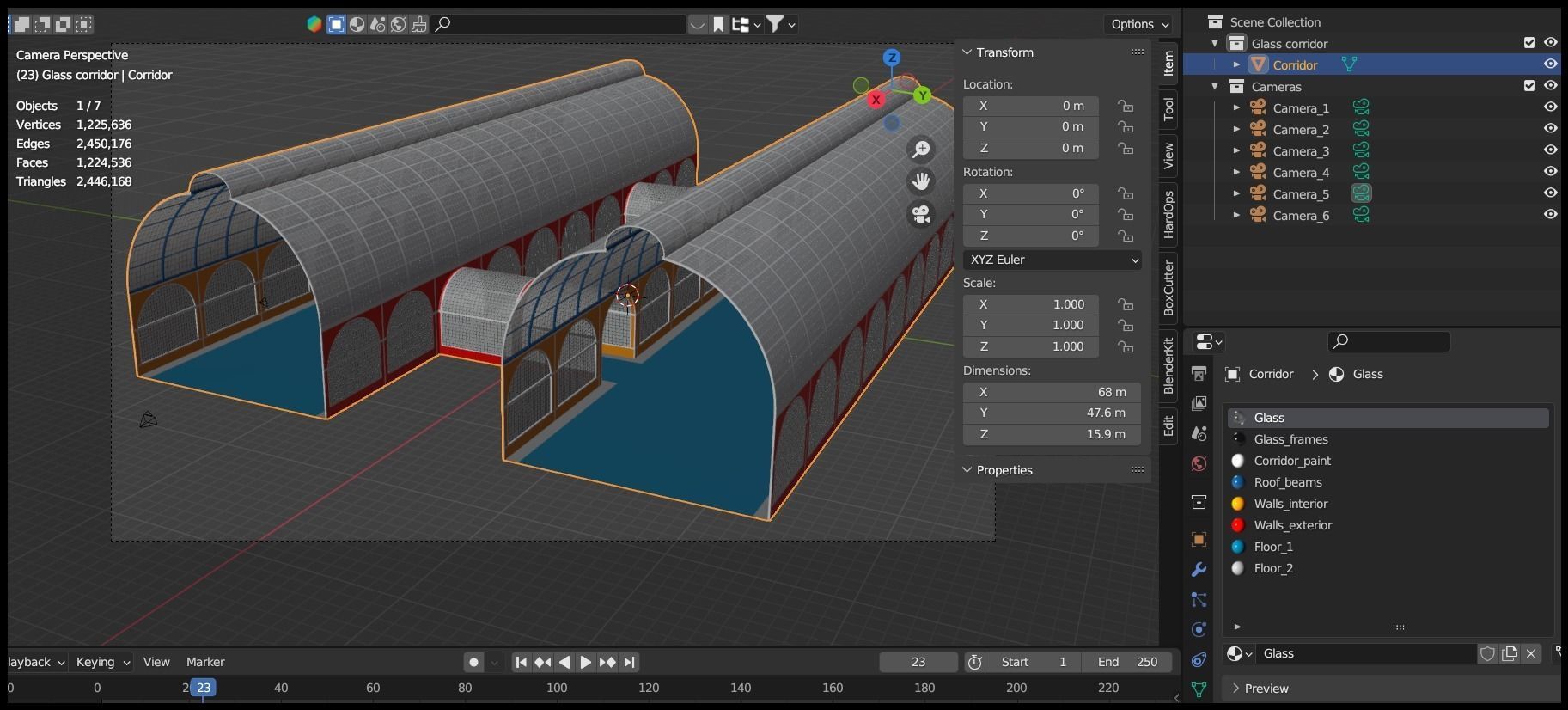Image resolution: width=1568 pixels, height=710 pixels.
Task: Click the Camera_5 data icon in outliner
Action: point(1361,193)
